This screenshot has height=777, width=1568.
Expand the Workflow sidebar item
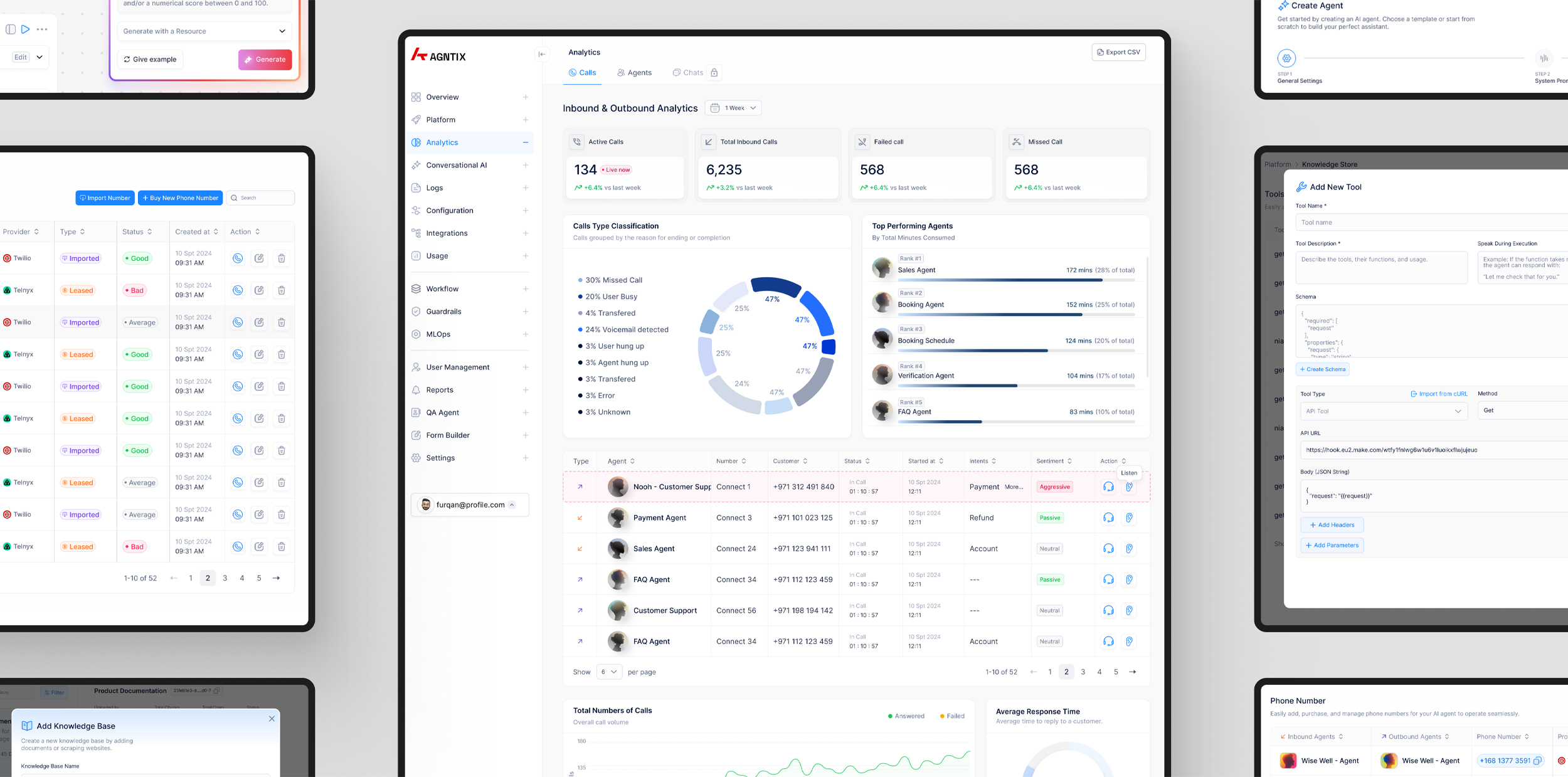tap(526, 289)
